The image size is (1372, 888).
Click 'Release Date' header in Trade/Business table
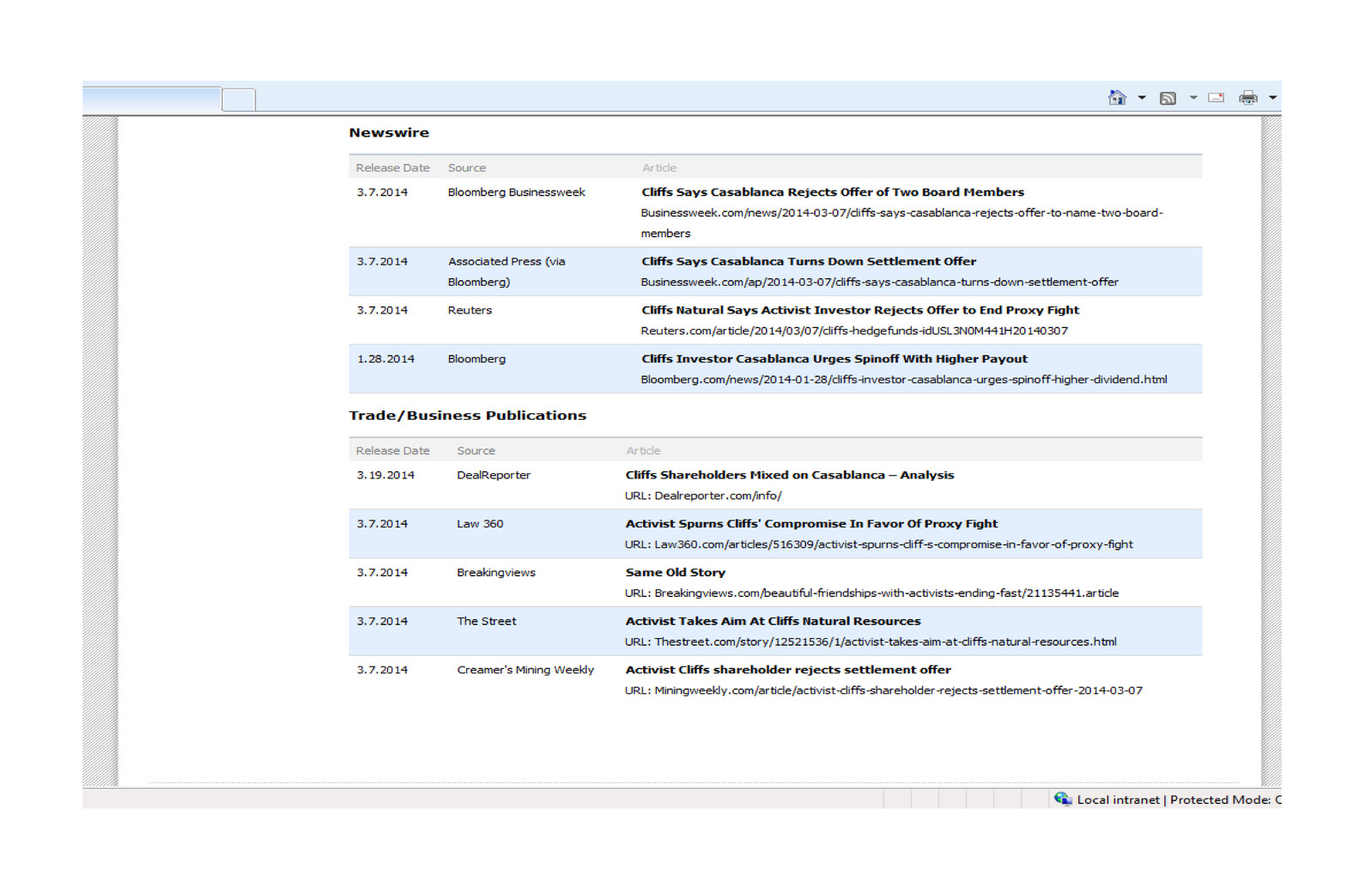pyautogui.click(x=393, y=451)
